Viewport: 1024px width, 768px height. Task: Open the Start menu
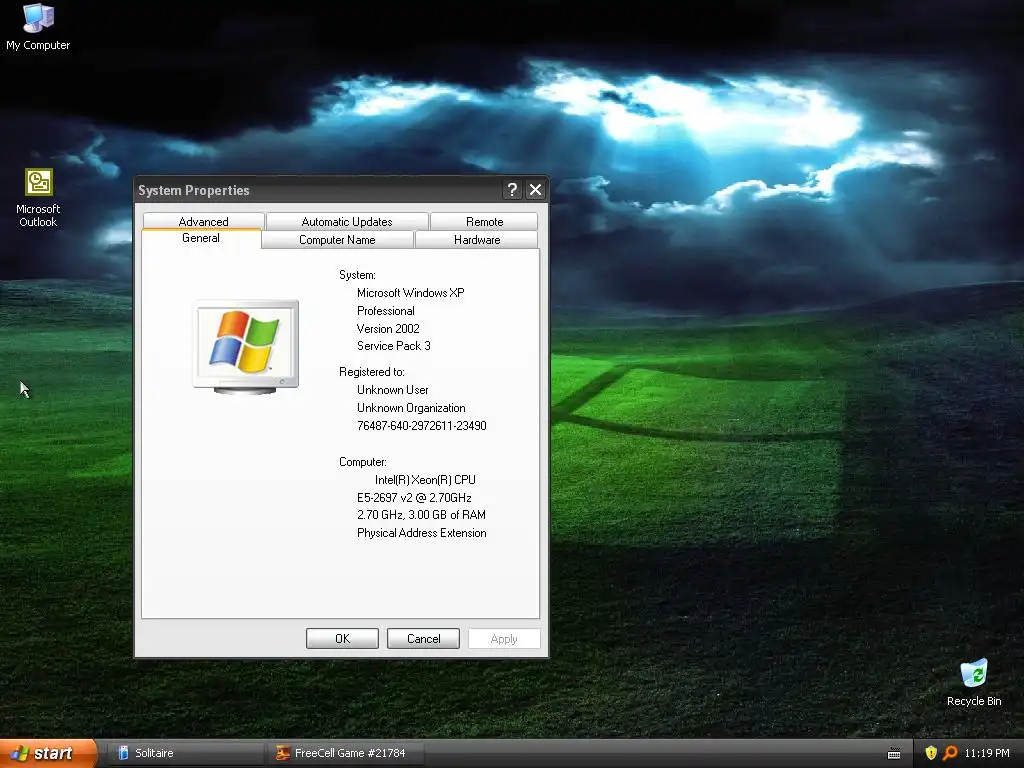48,753
